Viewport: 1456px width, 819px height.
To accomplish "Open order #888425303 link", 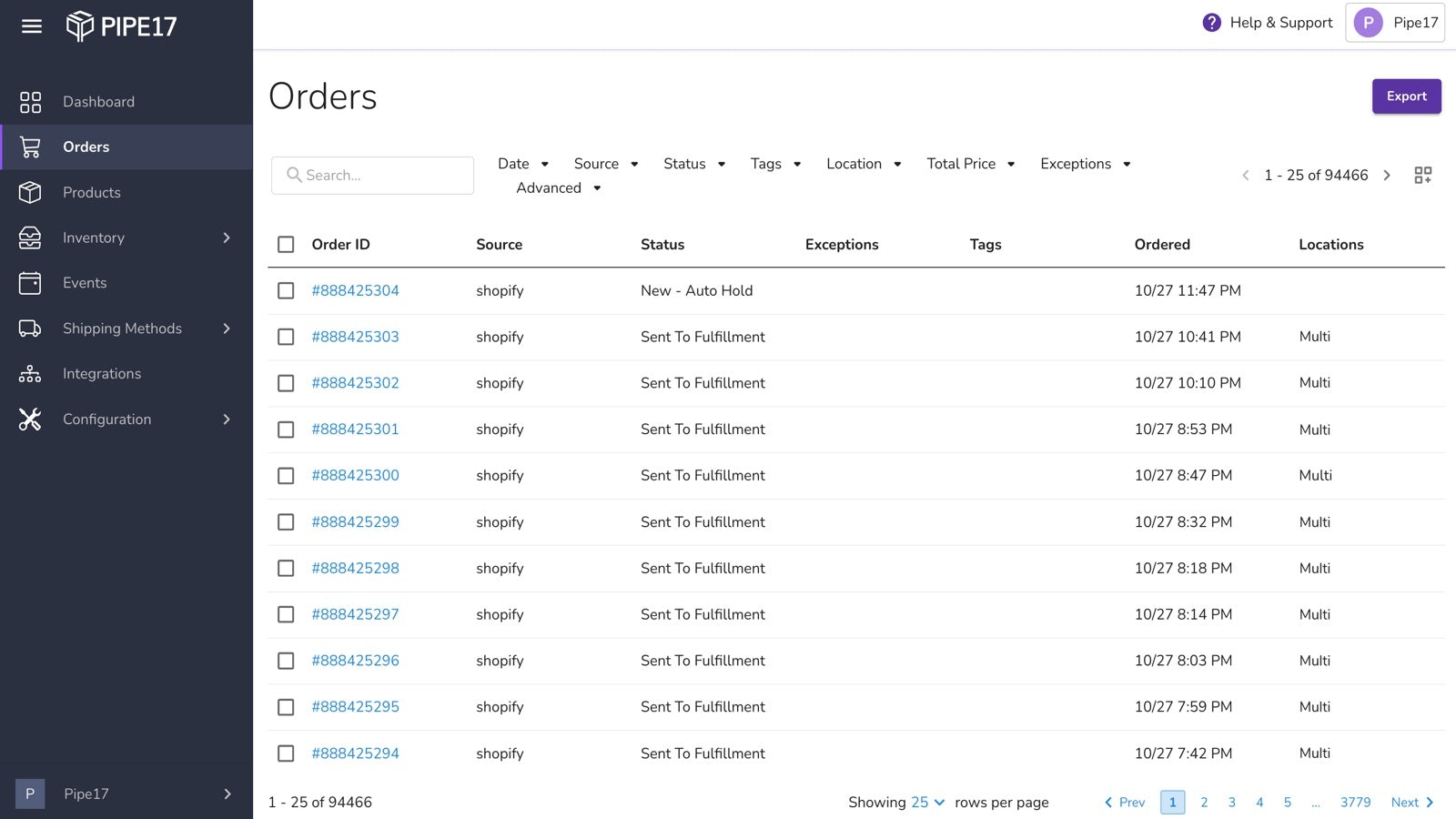I will point(355,337).
